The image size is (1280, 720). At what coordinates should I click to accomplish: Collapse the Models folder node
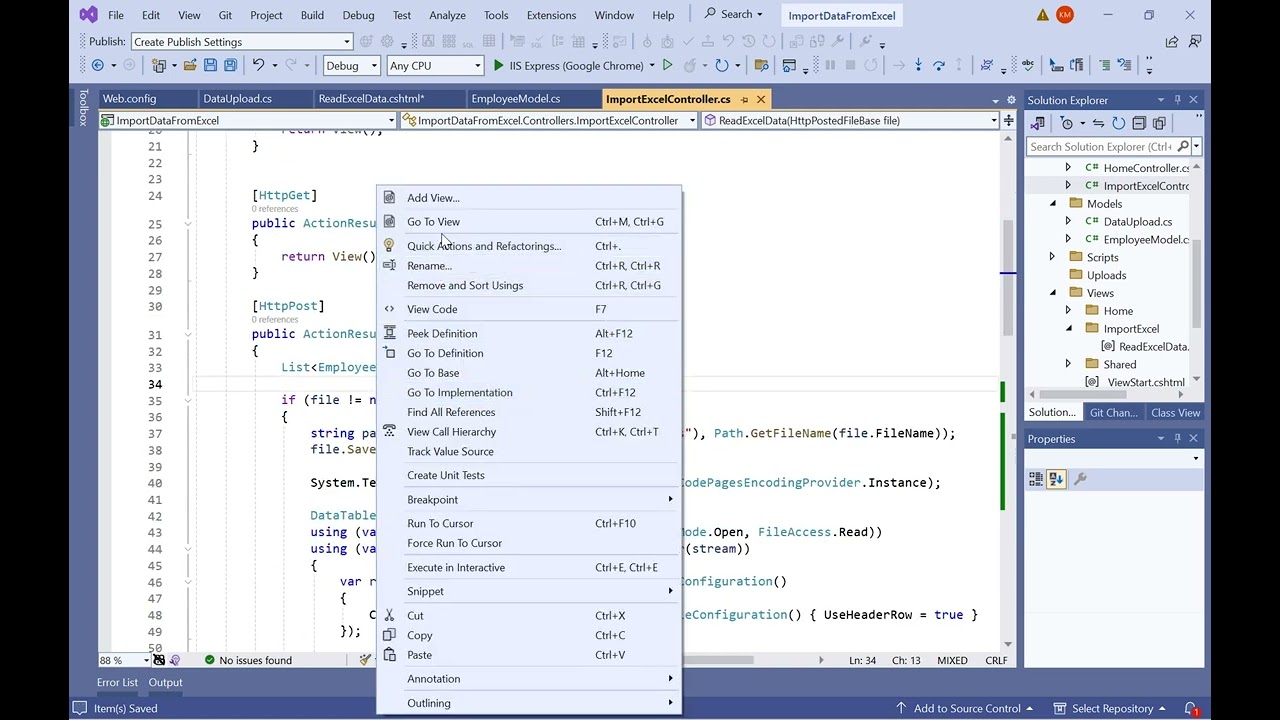1052,204
